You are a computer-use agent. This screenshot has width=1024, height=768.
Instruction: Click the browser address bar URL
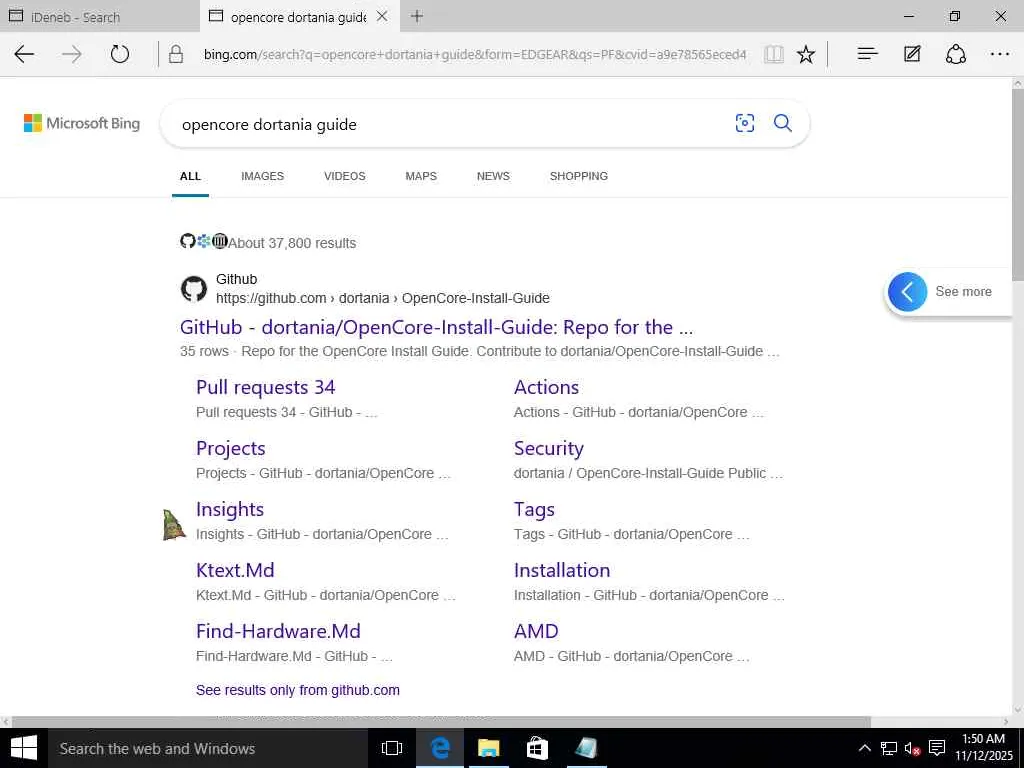coord(475,54)
